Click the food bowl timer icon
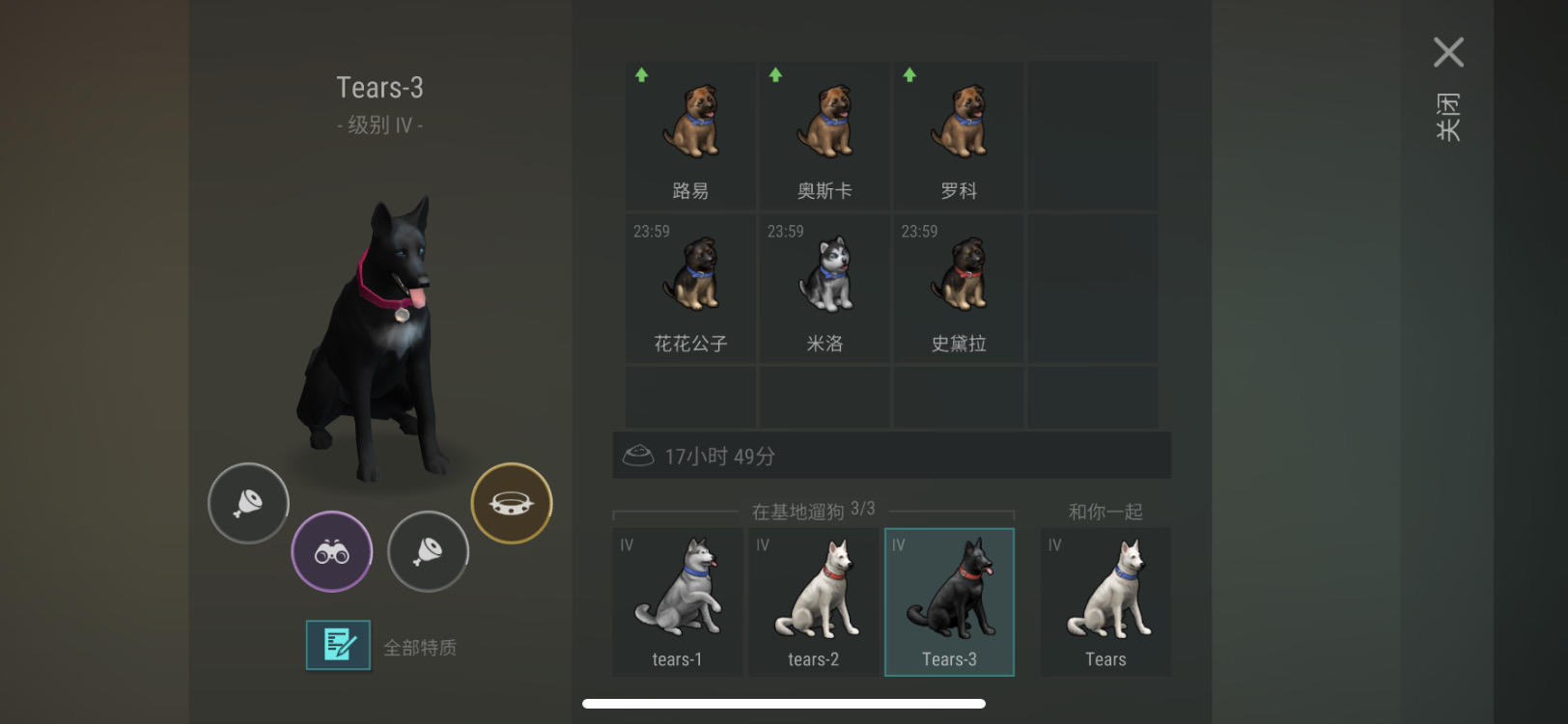The image size is (1568, 724). [x=638, y=456]
